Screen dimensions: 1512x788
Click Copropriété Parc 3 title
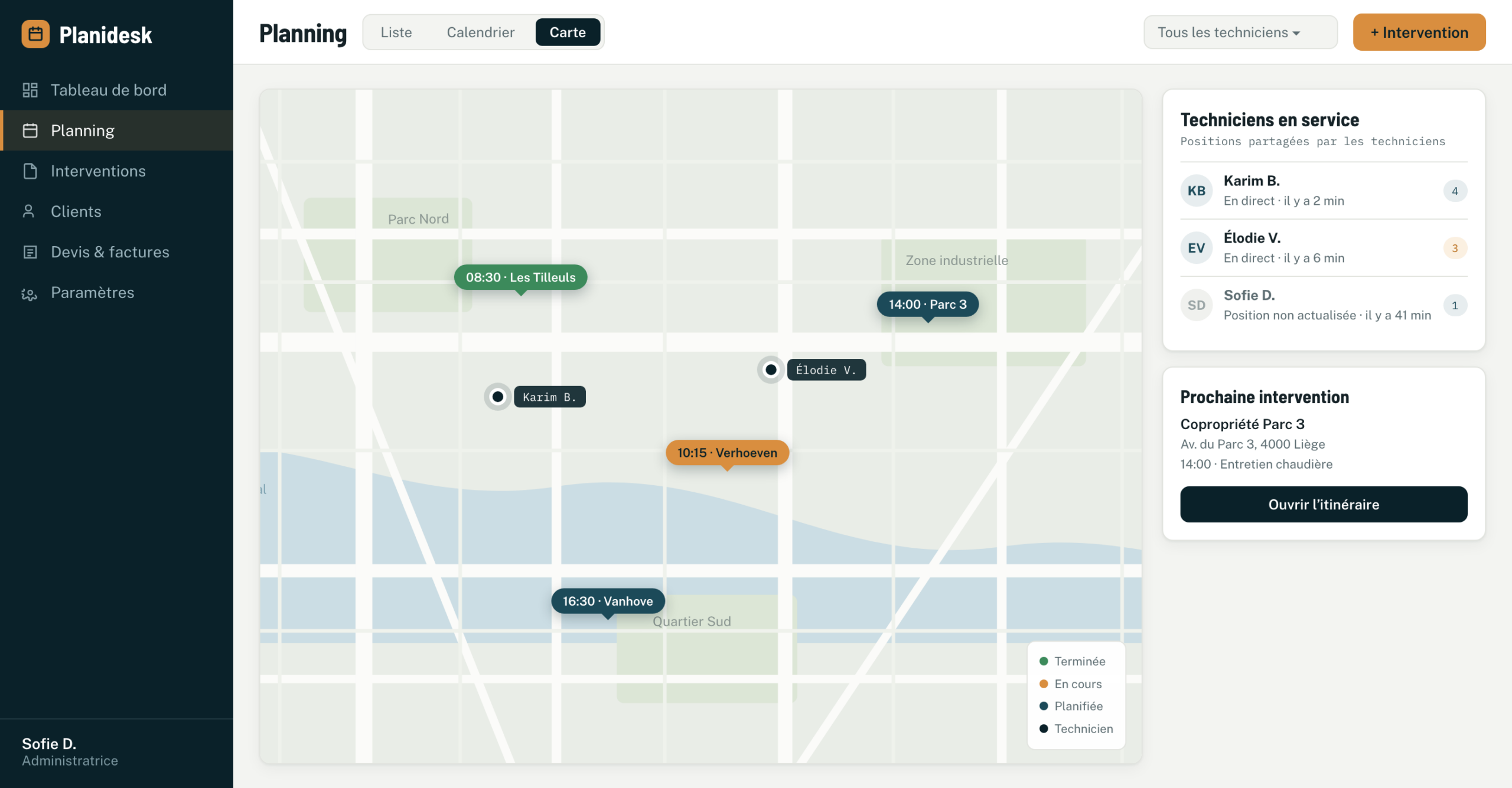tap(1242, 424)
